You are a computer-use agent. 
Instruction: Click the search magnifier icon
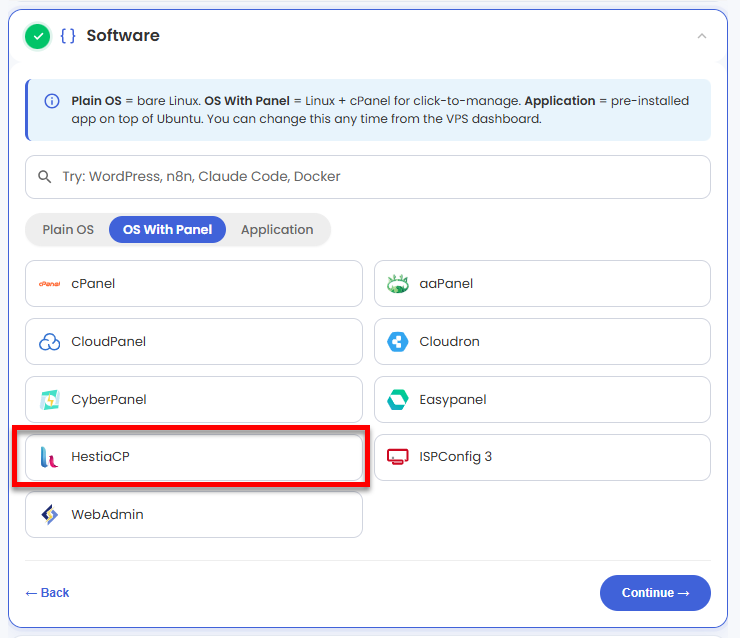[45, 177]
